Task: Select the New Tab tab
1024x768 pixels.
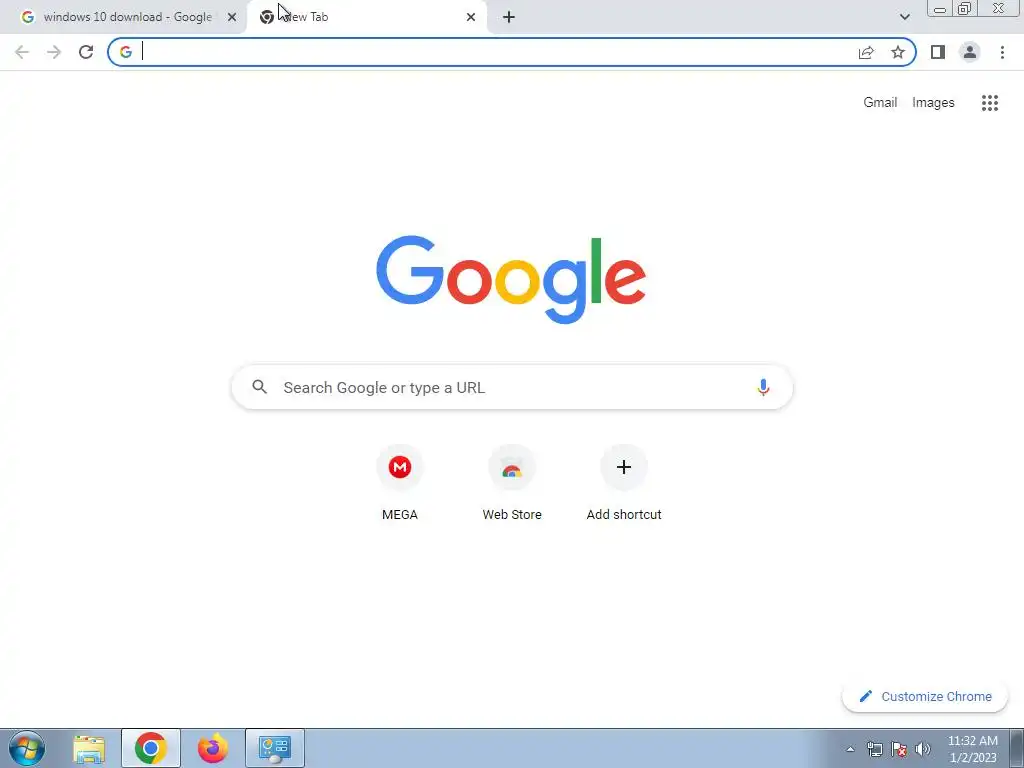Action: [x=366, y=17]
